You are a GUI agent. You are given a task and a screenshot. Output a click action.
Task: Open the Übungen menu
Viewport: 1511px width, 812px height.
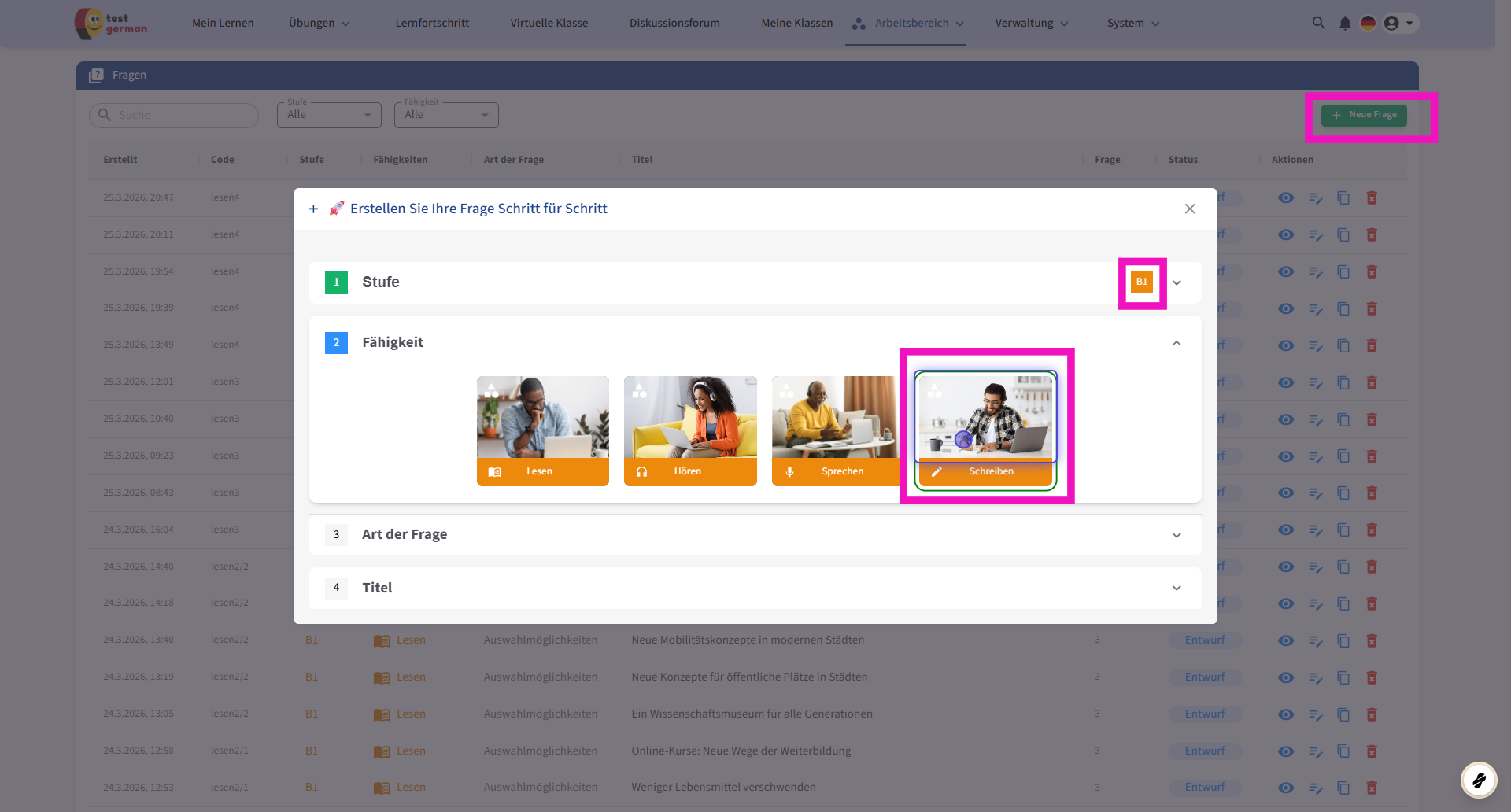pyautogui.click(x=319, y=23)
